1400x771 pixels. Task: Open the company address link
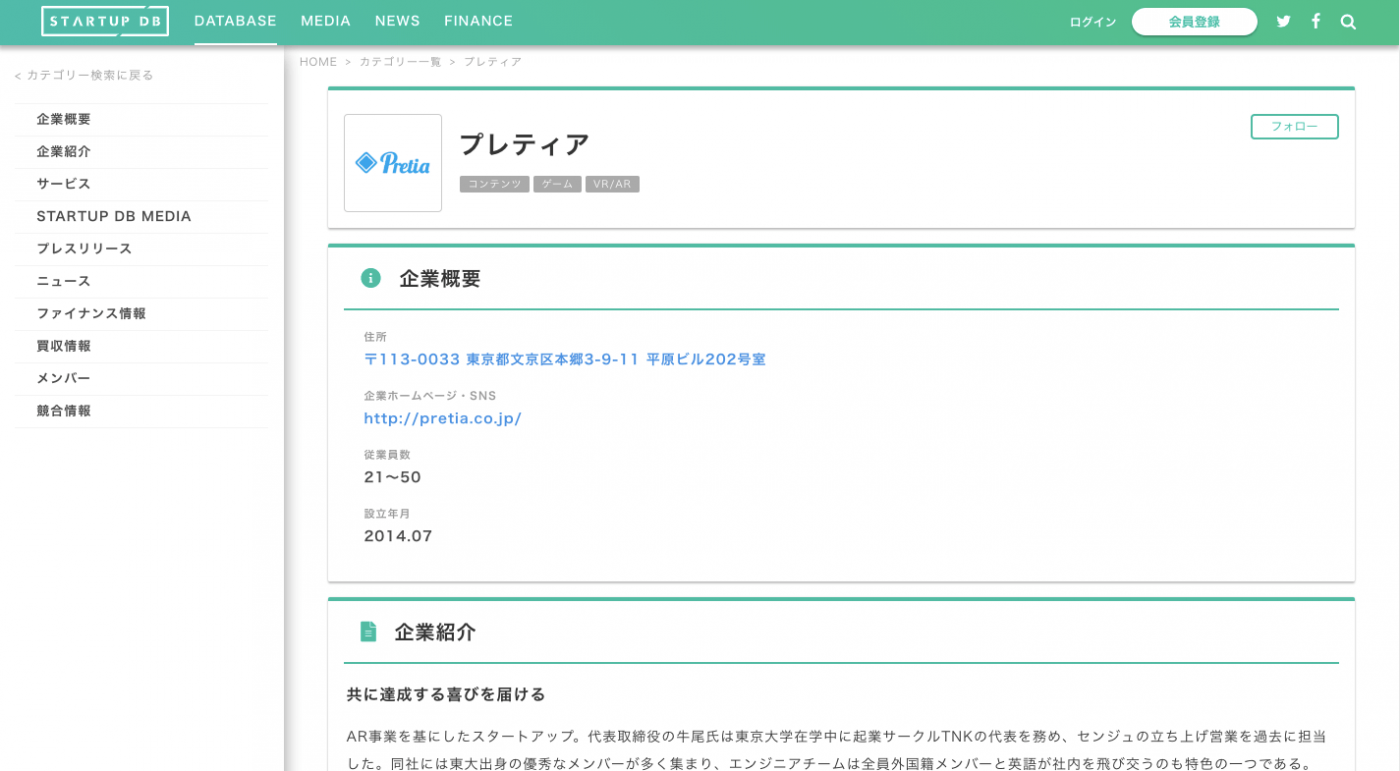565,359
